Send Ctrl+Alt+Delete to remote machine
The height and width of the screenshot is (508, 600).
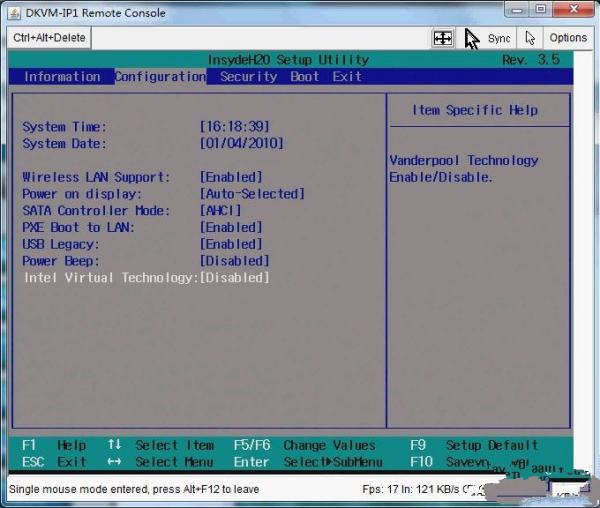(50, 38)
